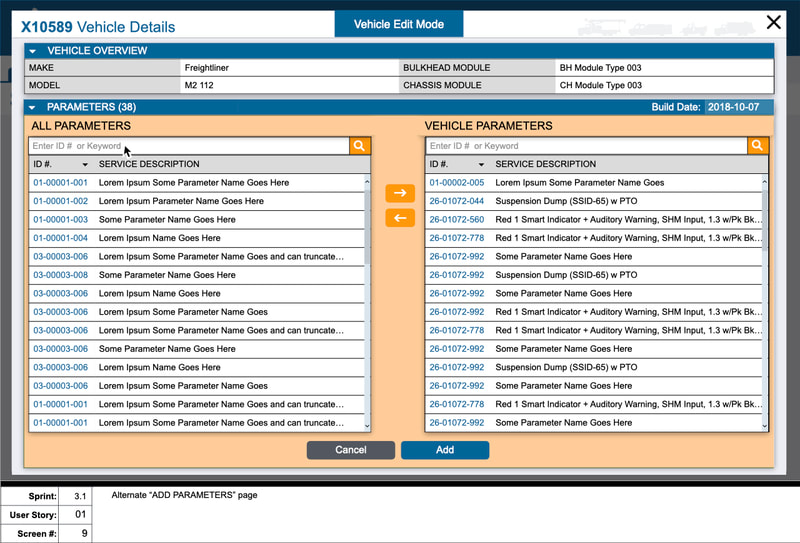
Task: Click the Sprint value 3.1
Action: (80, 496)
